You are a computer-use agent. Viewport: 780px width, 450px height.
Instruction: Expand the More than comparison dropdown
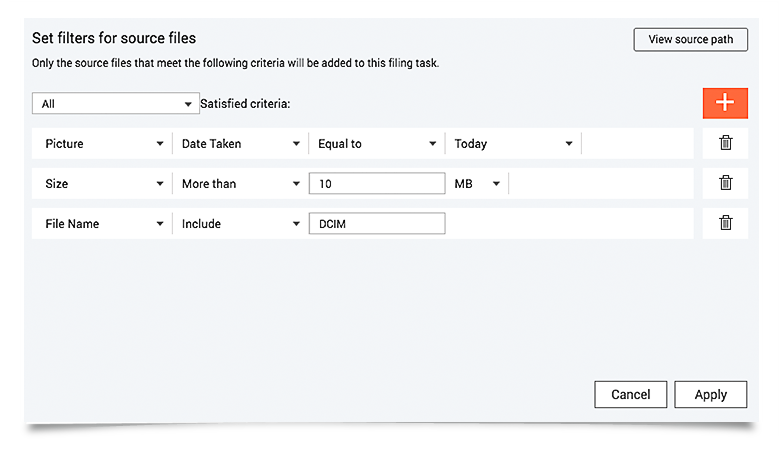pos(240,184)
